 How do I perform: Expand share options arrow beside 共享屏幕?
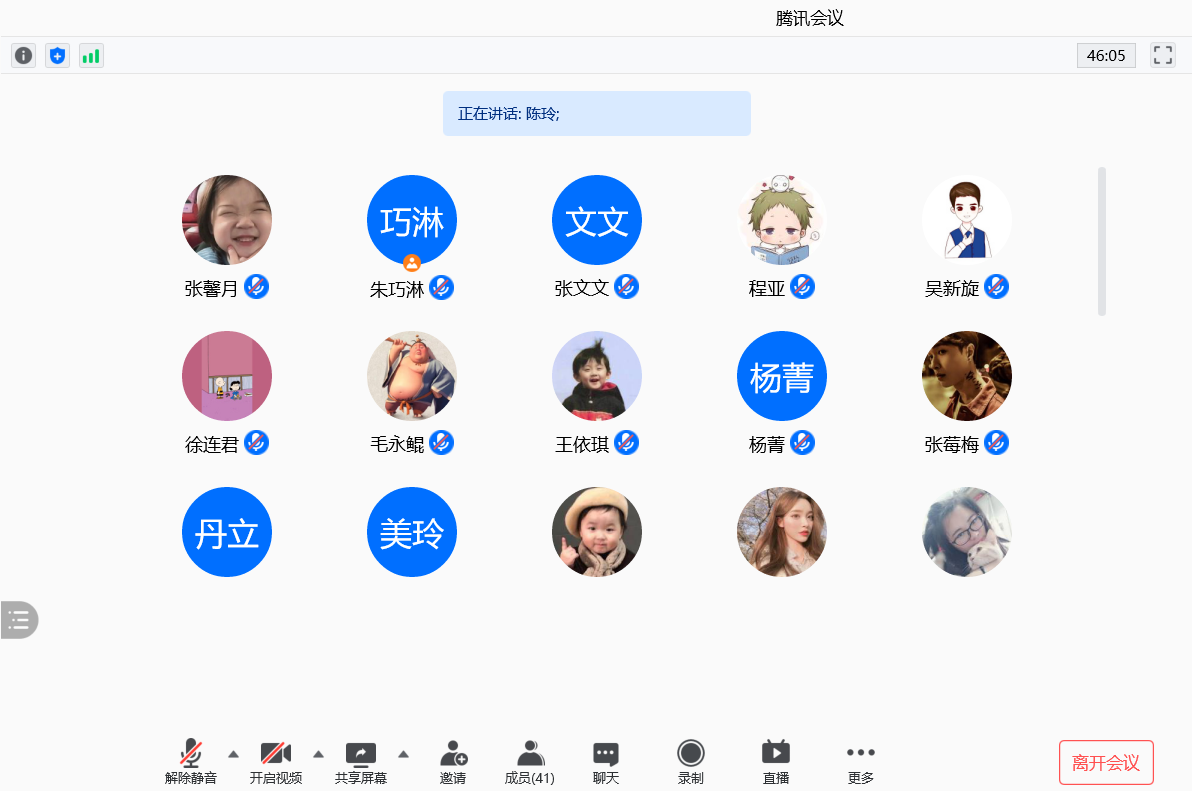(x=404, y=754)
